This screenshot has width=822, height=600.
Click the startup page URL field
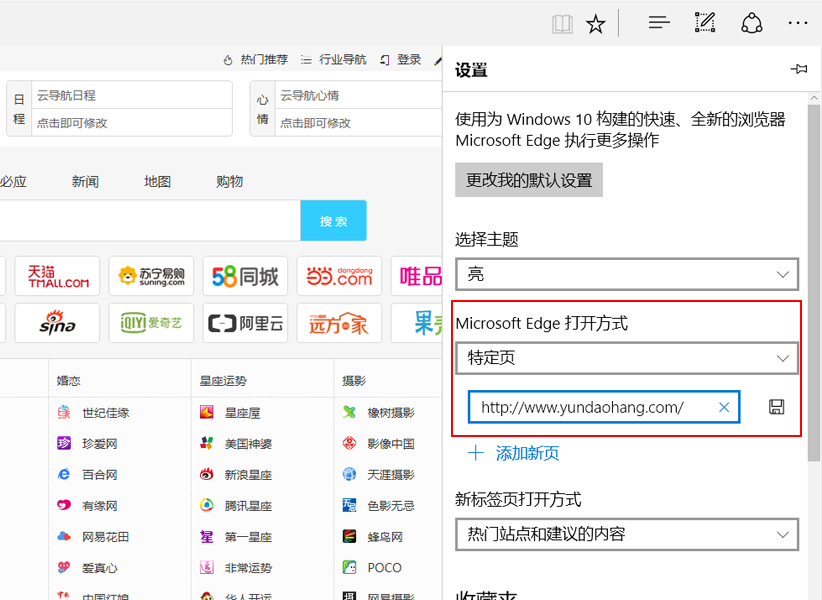[604, 407]
